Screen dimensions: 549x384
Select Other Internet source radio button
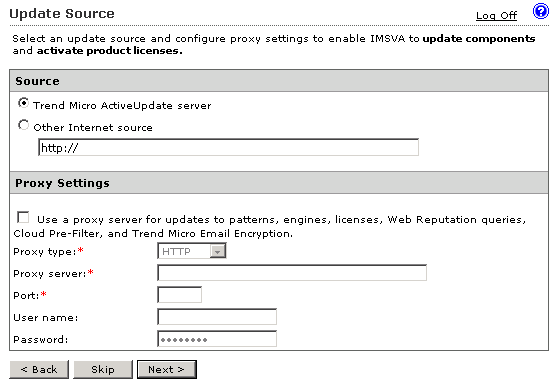(23, 125)
